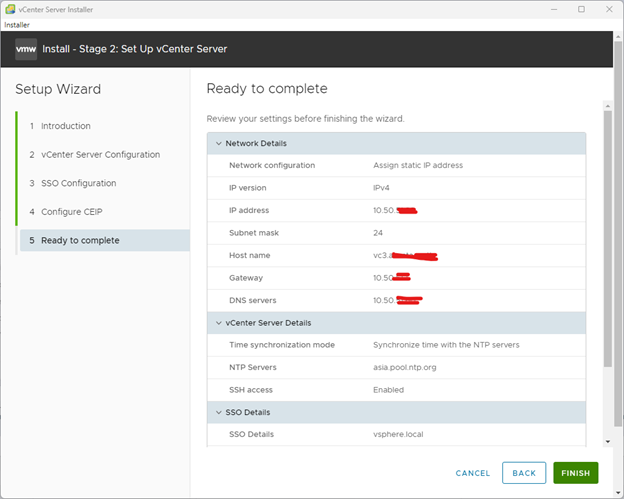Collapse the Network Details section
This screenshot has height=499, width=624.
pos(218,143)
